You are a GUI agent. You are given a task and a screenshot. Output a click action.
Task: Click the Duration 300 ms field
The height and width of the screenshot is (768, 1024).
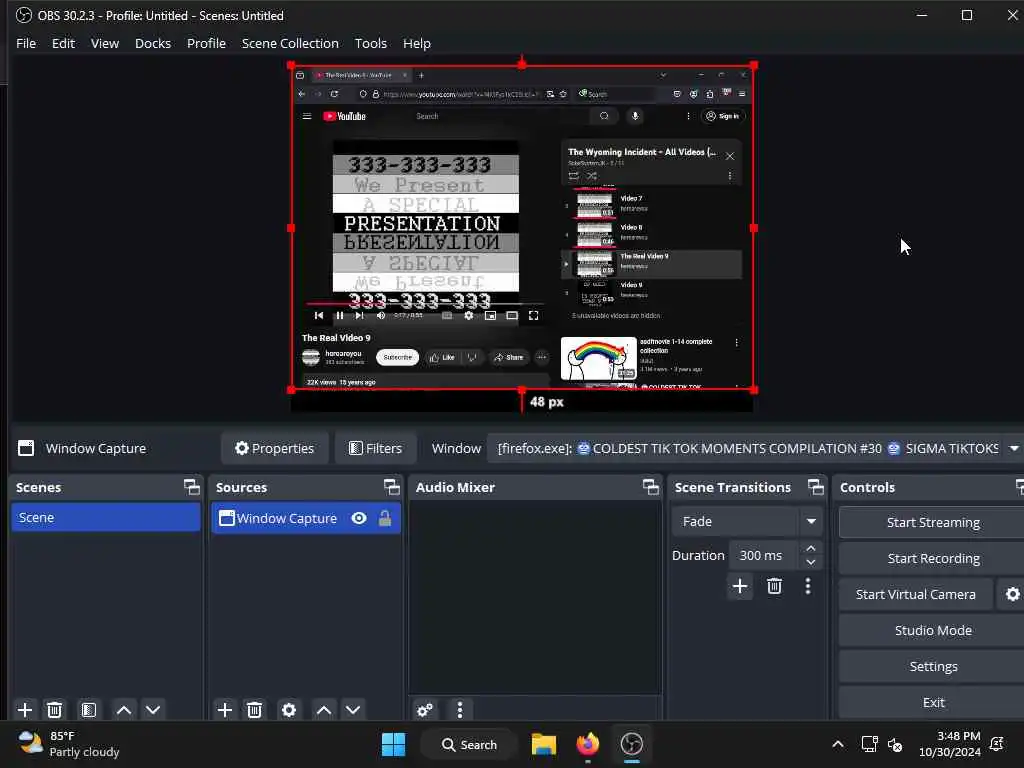coord(763,555)
